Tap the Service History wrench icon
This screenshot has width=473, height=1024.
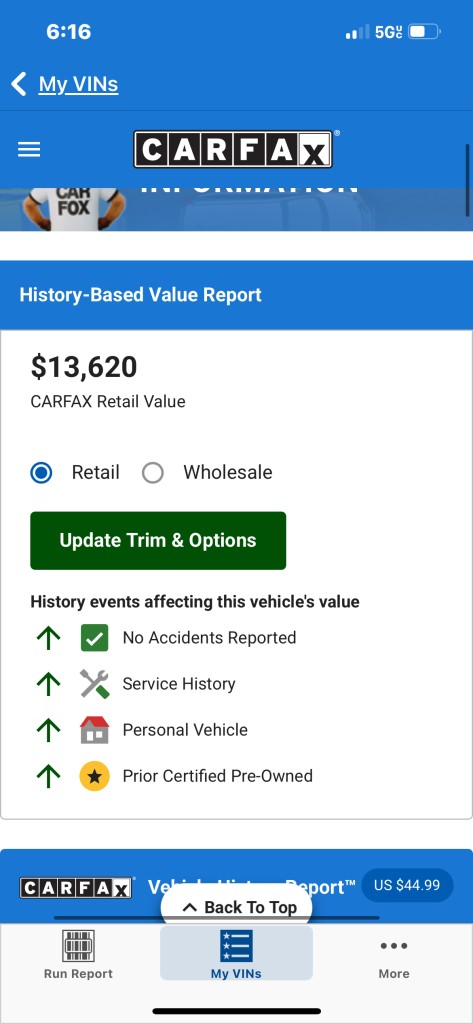tap(95, 684)
